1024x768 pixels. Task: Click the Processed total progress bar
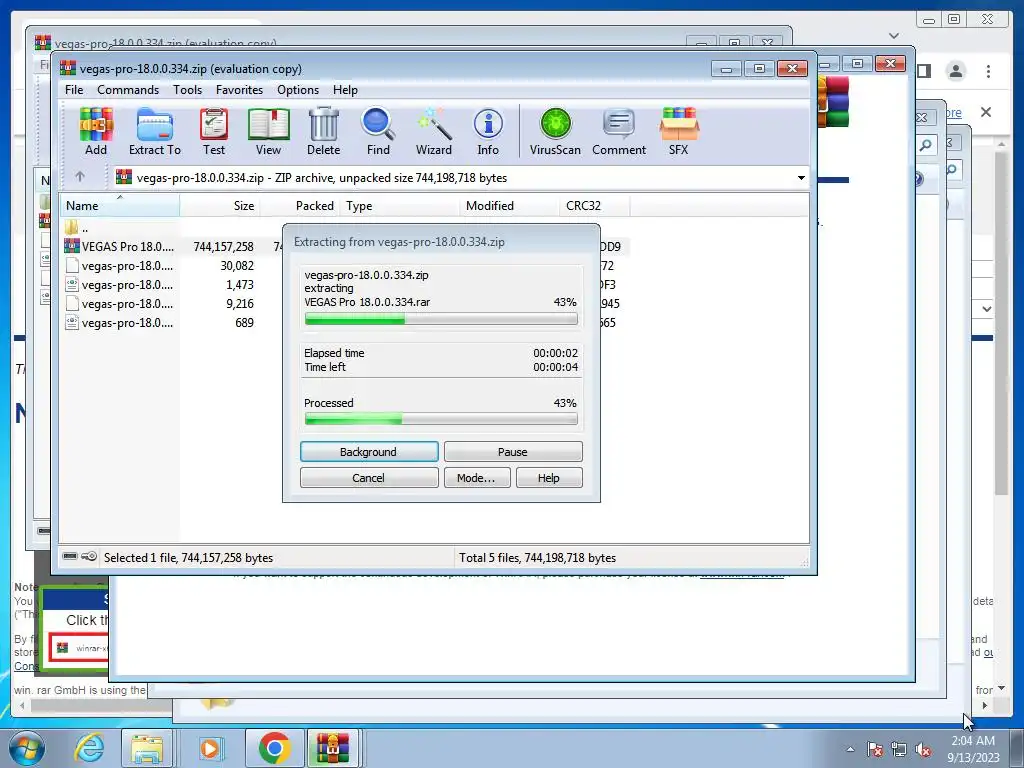coord(441,419)
